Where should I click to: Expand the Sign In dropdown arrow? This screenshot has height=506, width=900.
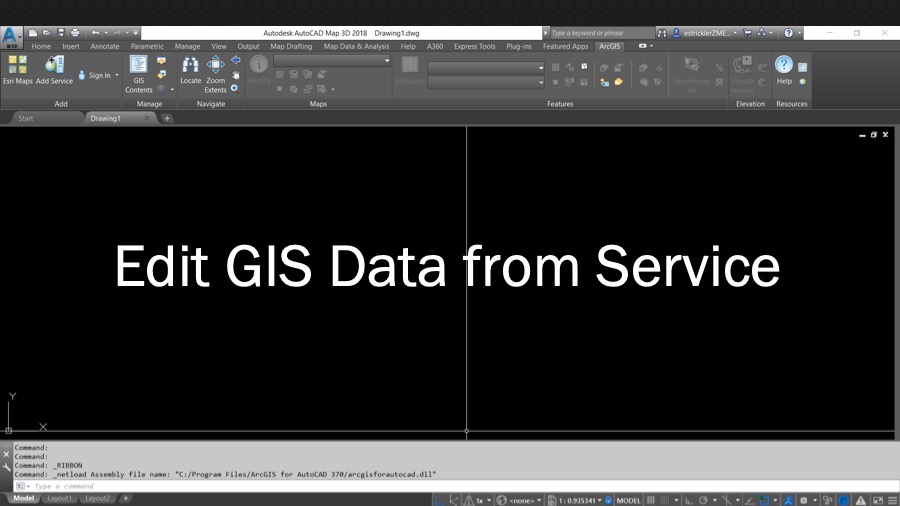click(117, 75)
